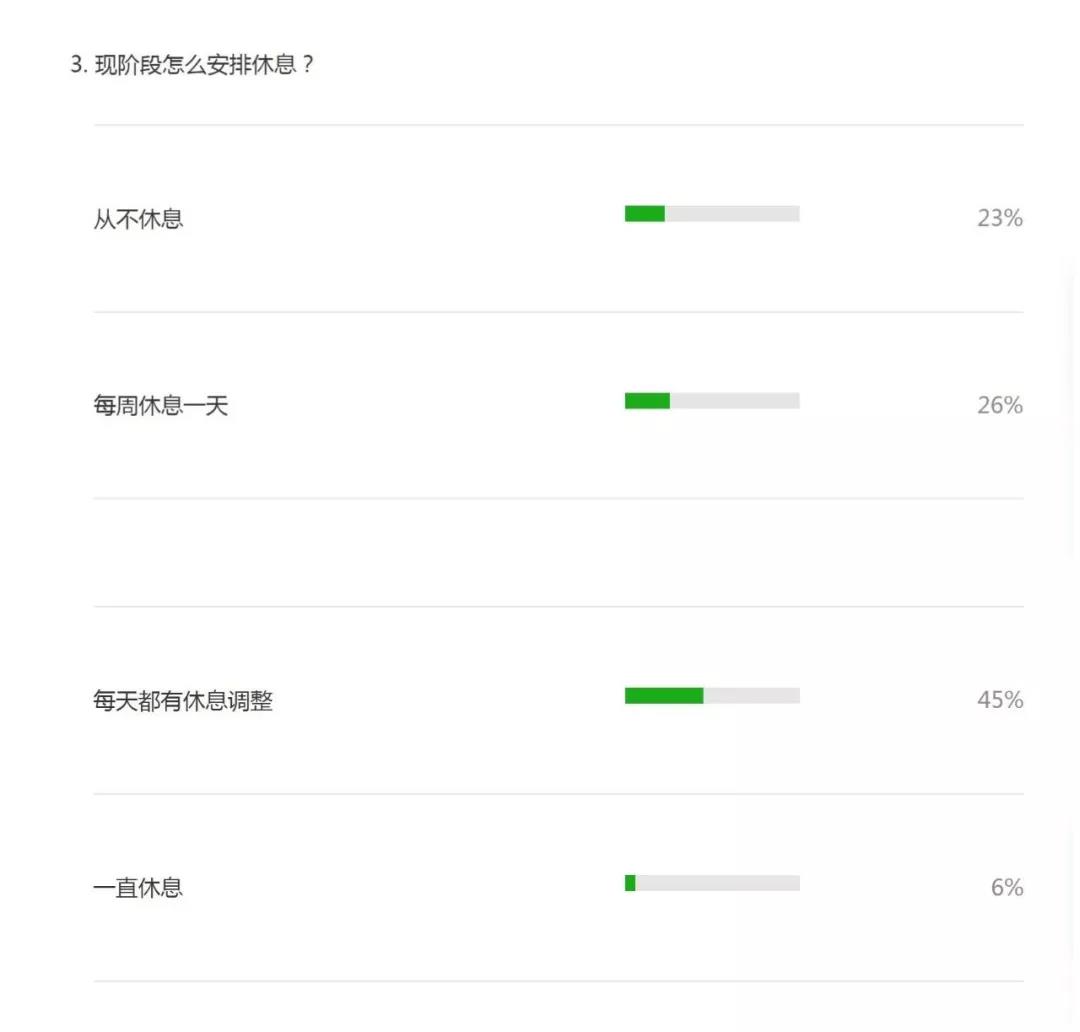Click question title 现阶段怎么安排休息？
Screen dimensions: 1080x1032
tap(205, 65)
